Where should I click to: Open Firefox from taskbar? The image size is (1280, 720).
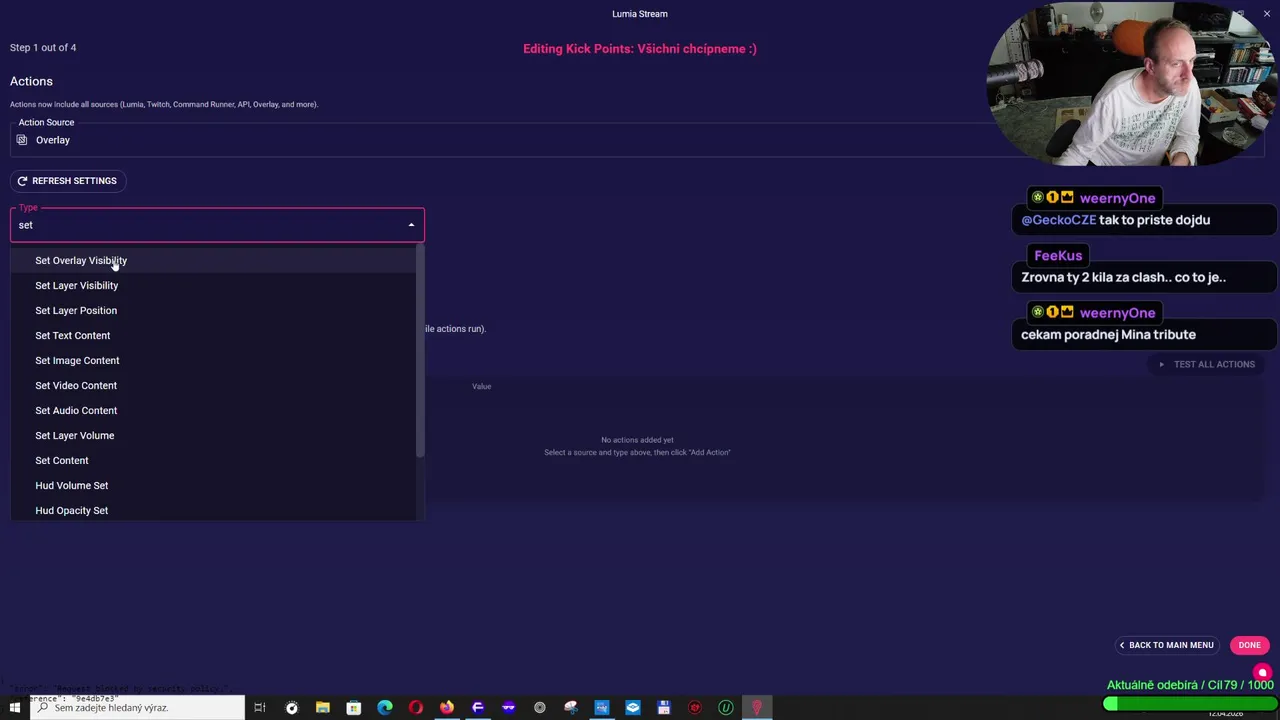click(x=447, y=708)
